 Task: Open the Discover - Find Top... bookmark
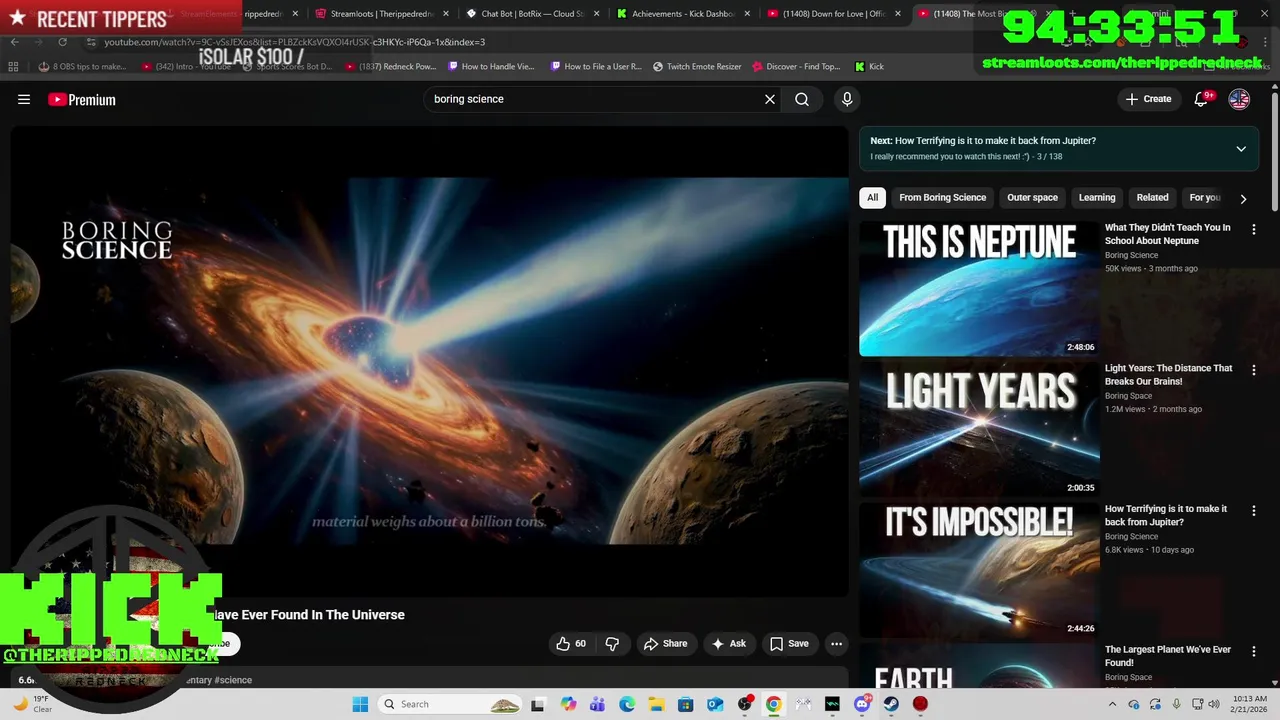(796, 66)
